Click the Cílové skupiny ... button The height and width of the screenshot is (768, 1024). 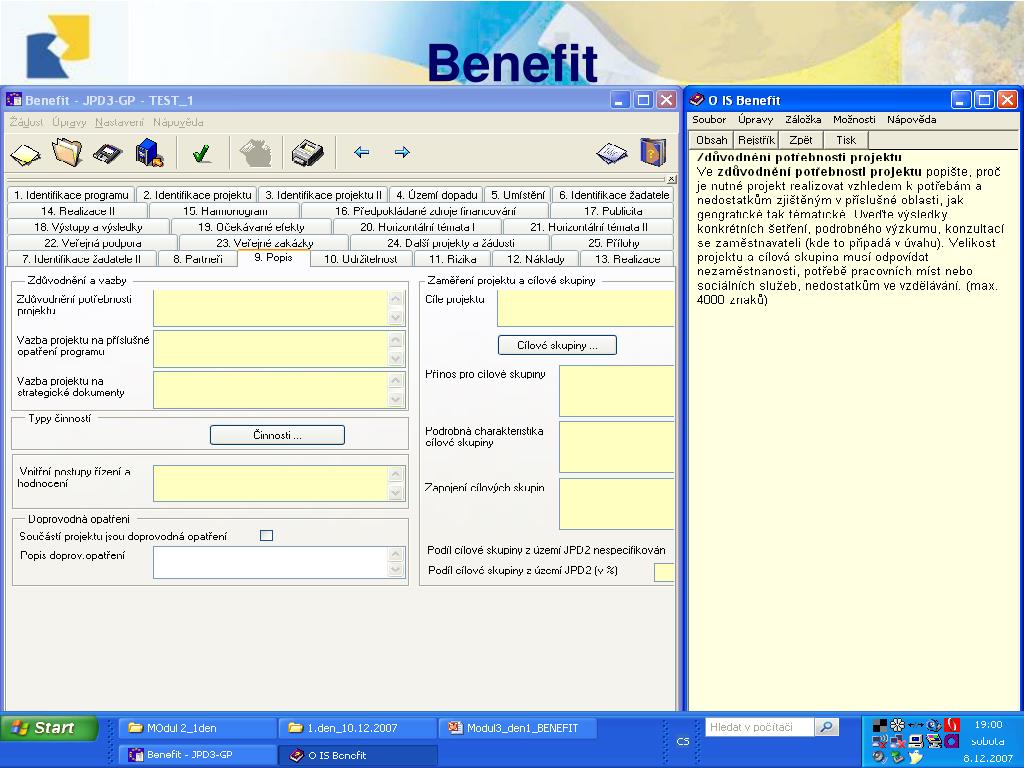tap(557, 345)
